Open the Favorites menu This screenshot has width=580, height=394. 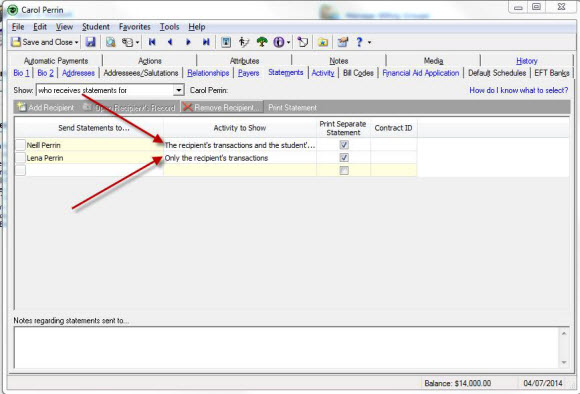[135, 27]
